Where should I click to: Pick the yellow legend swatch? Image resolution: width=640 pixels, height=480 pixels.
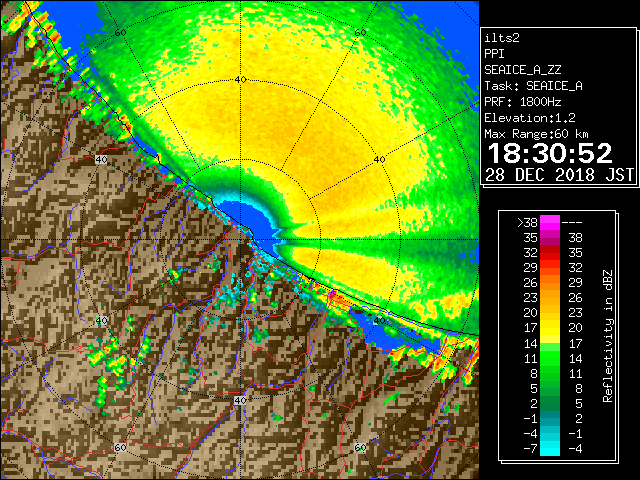point(550,328)
